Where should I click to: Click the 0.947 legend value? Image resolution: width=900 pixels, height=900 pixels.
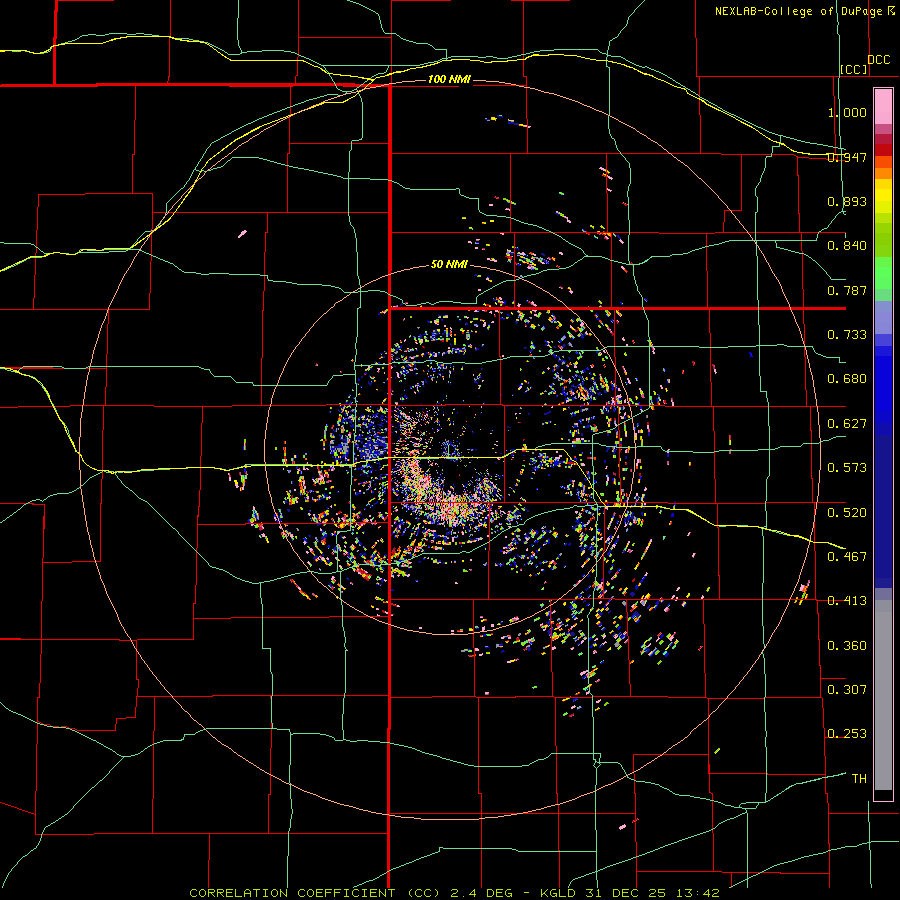point(847,157)
